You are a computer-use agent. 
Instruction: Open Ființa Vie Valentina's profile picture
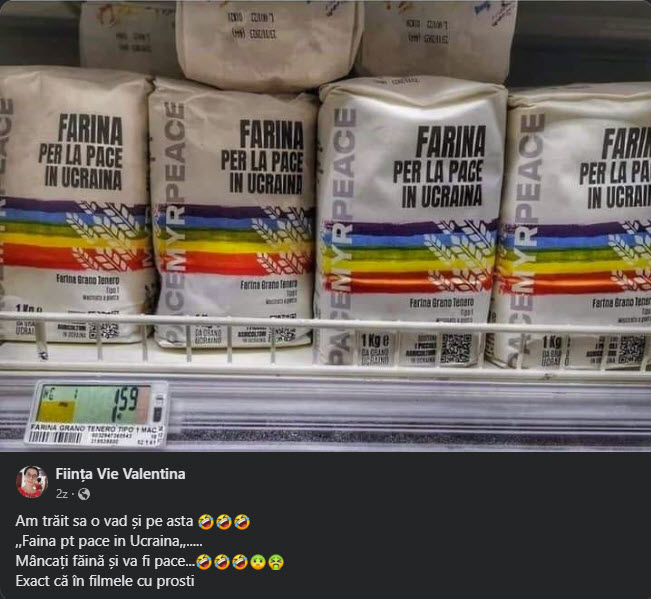pos(32,482)
